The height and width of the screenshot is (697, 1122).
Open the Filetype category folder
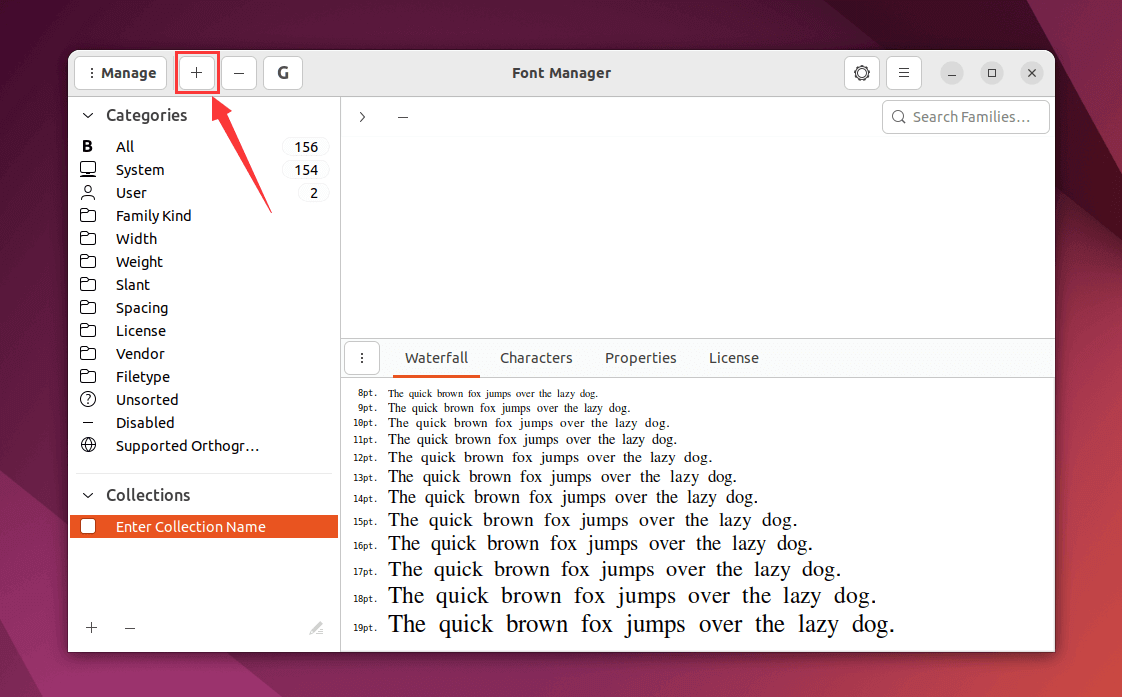coord(204,376)
